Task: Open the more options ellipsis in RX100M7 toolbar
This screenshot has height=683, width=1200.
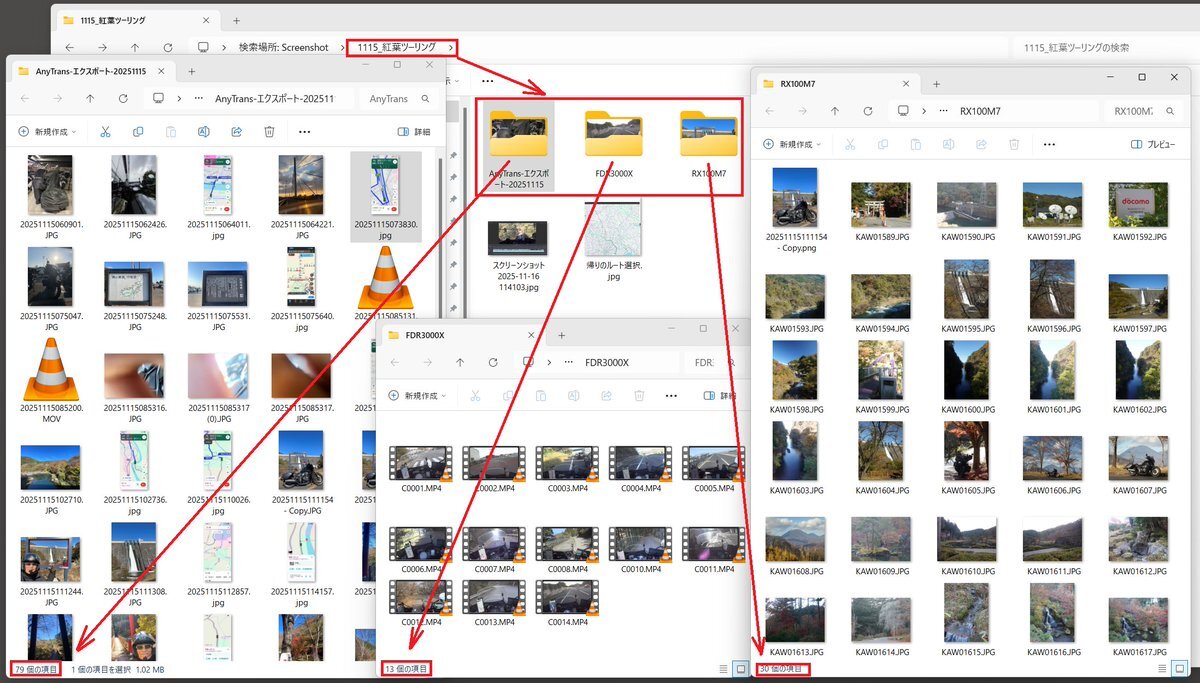Action: pyautogui.click(x=1049, y=144)
